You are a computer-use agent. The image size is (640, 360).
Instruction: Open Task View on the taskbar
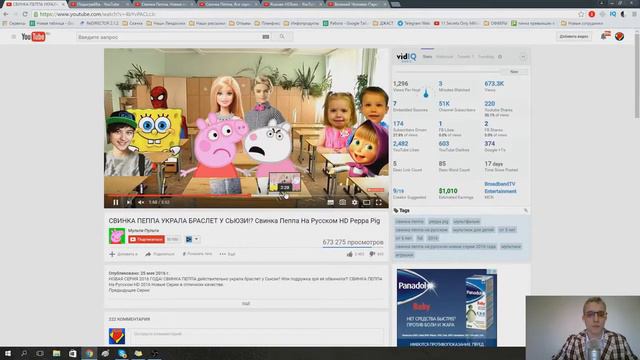point(40,353)
